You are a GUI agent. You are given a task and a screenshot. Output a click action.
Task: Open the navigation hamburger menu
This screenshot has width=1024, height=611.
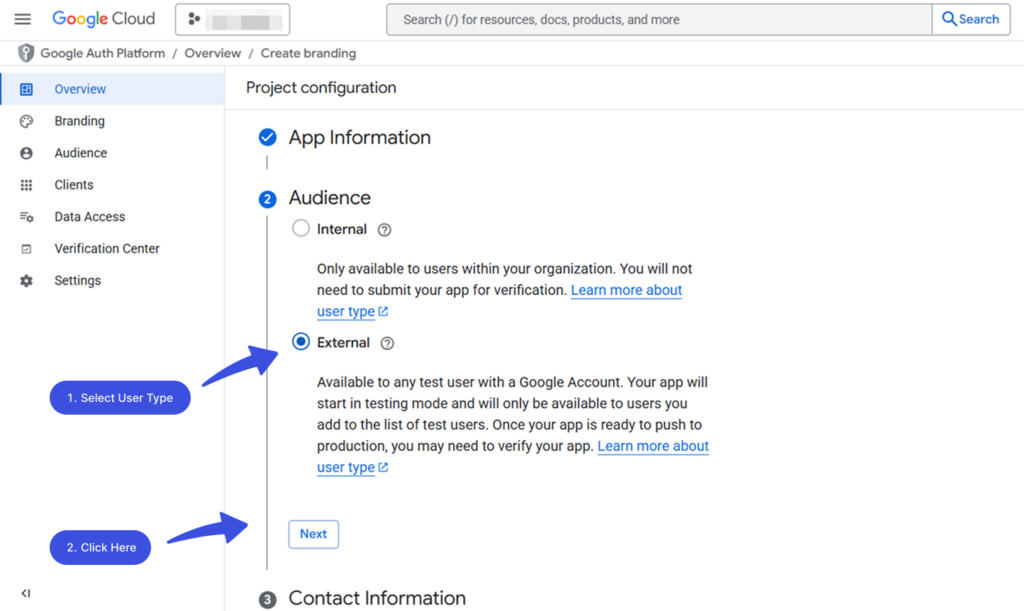[22, 18]
